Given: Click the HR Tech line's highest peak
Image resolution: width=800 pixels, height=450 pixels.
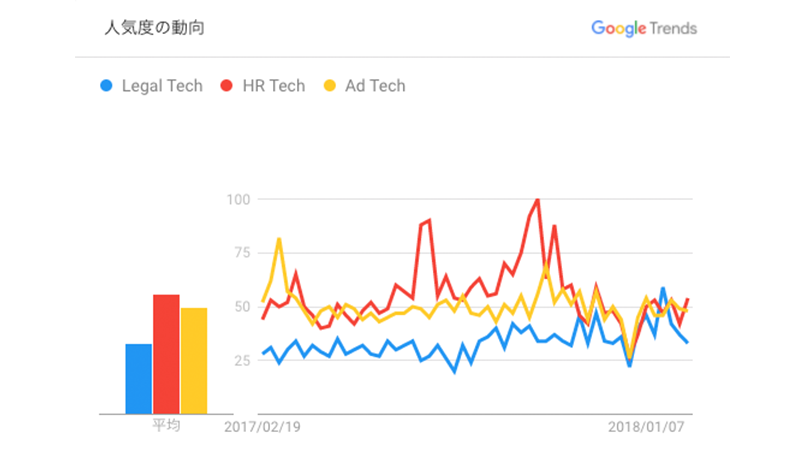Looking at the screenshot, I should pos(538,200).
